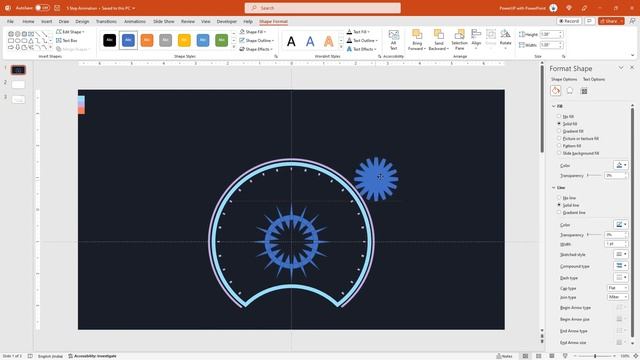
Task: Select Gradient line radio button
Action: [x=559, y=212]
